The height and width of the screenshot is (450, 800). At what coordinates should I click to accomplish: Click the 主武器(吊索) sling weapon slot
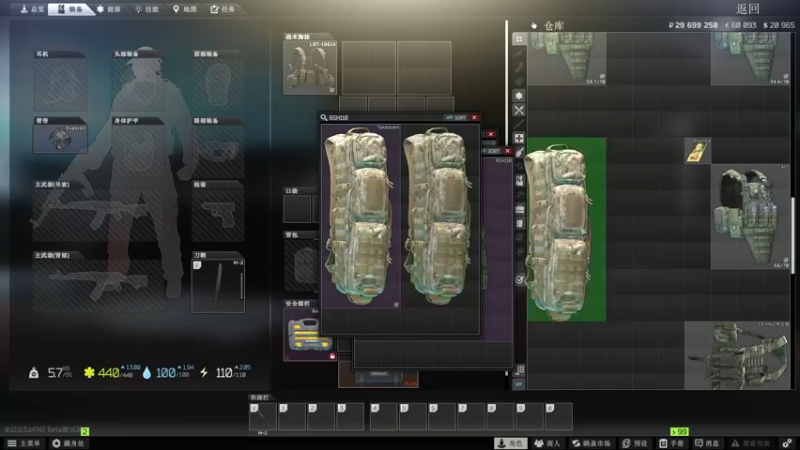pyautogui.click(x=98, y=214)
